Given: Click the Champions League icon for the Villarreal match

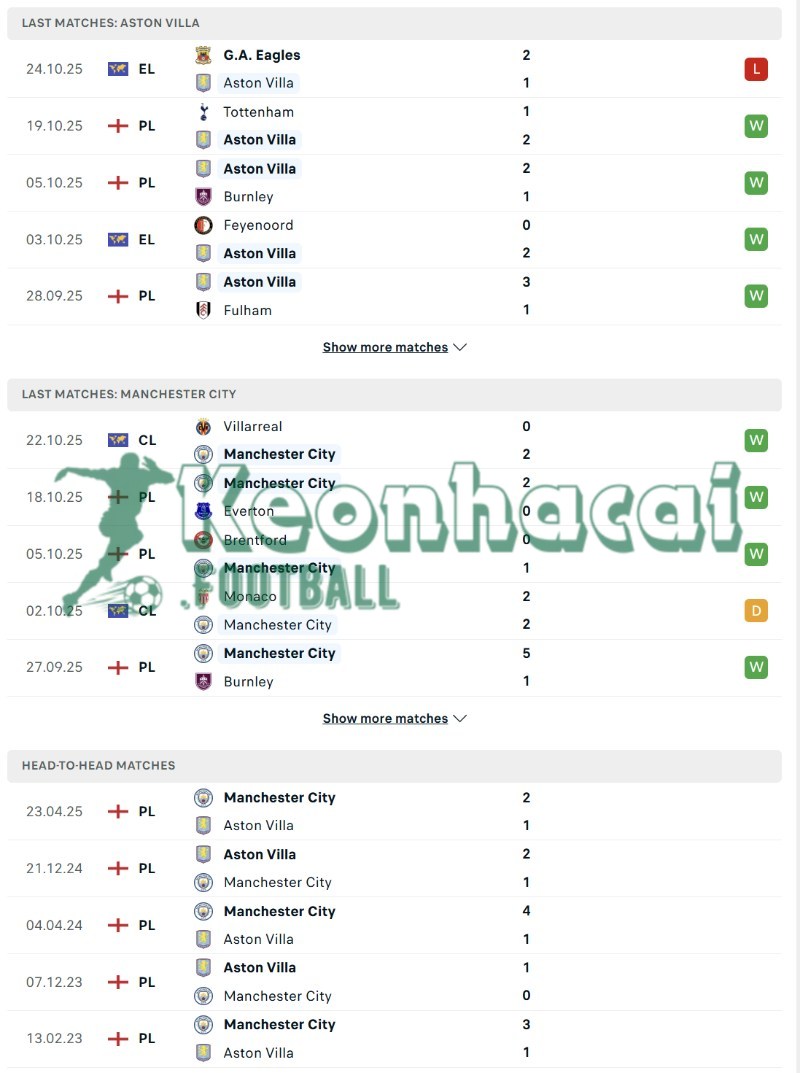Looking at the screenshot, I should [x=120, y=440].
